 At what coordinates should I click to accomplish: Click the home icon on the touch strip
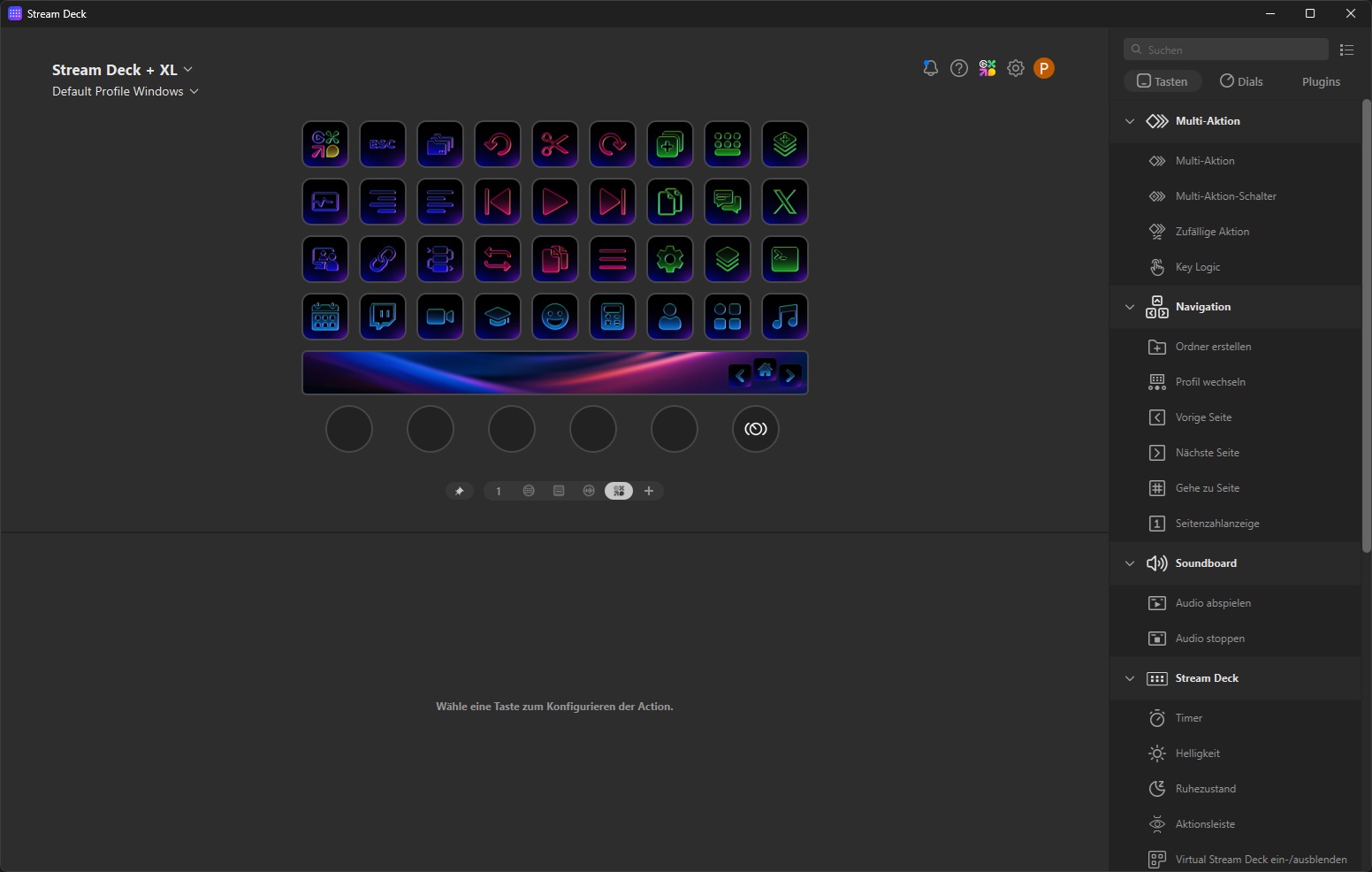[766, 371]
